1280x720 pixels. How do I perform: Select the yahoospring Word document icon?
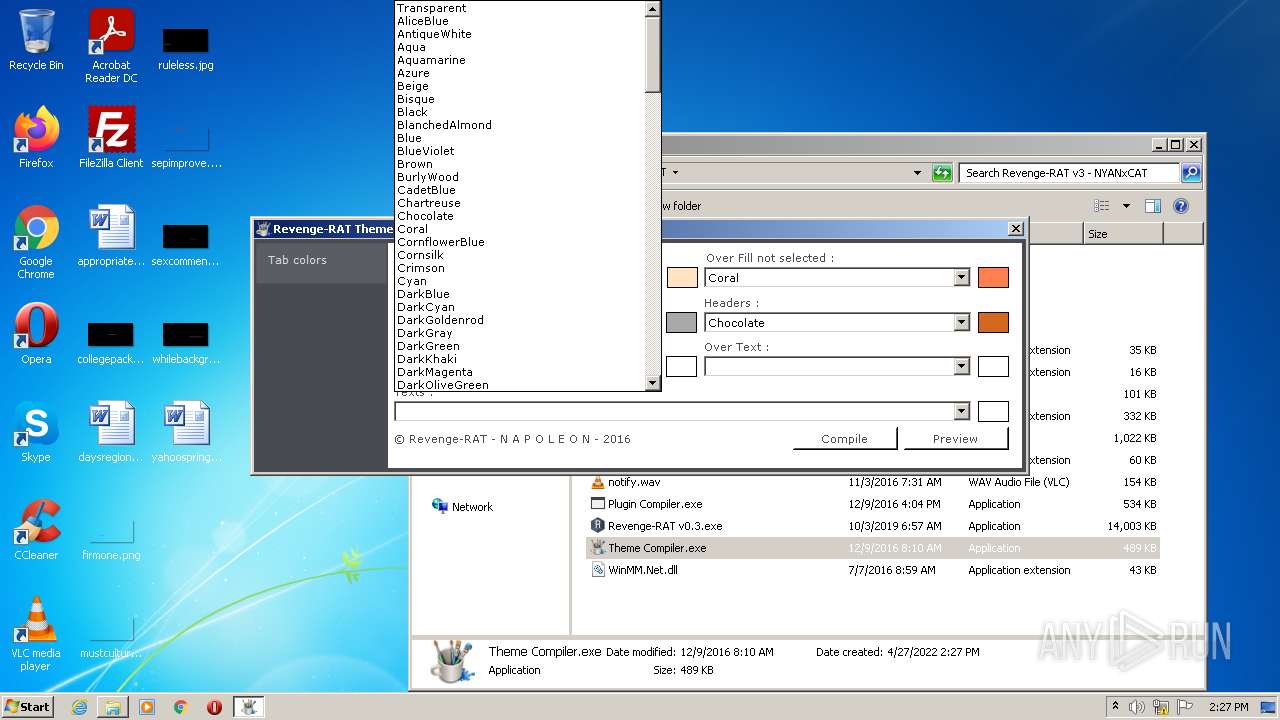click(x=186, y=432)
